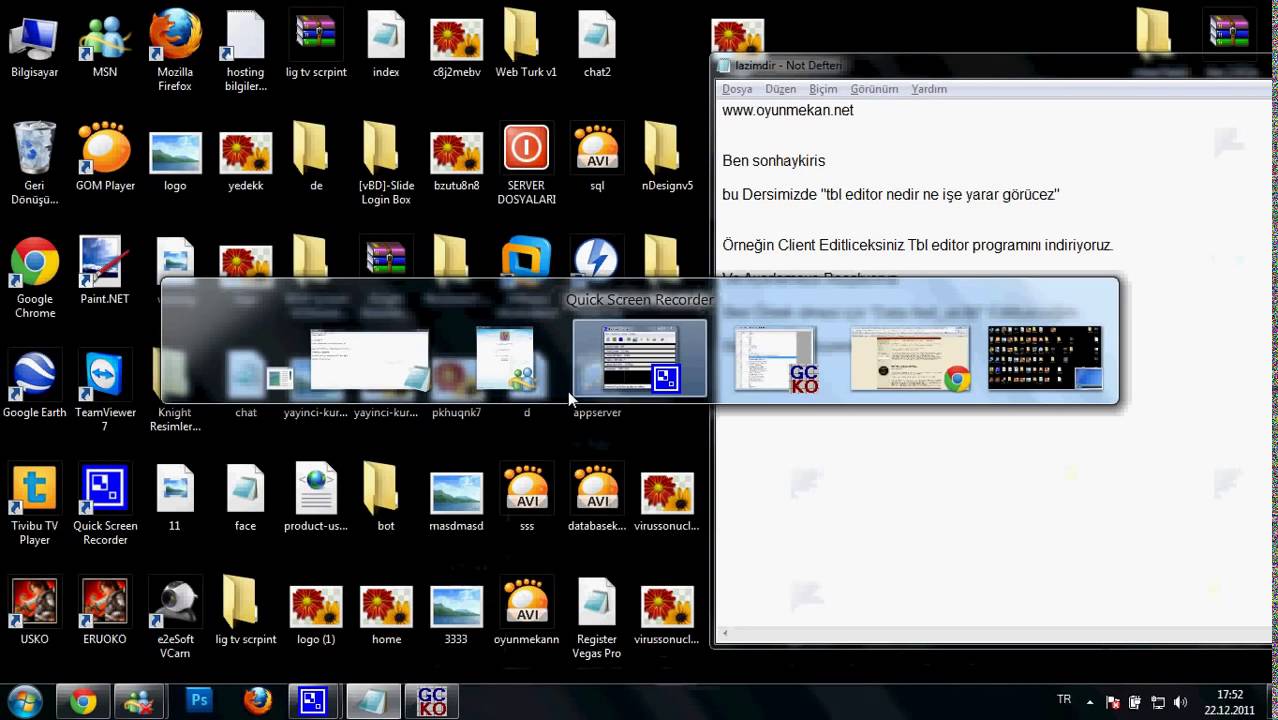The image size is (1278, 720).
Task: Select the file named 11 on desktop
Action: coord(175,497)
